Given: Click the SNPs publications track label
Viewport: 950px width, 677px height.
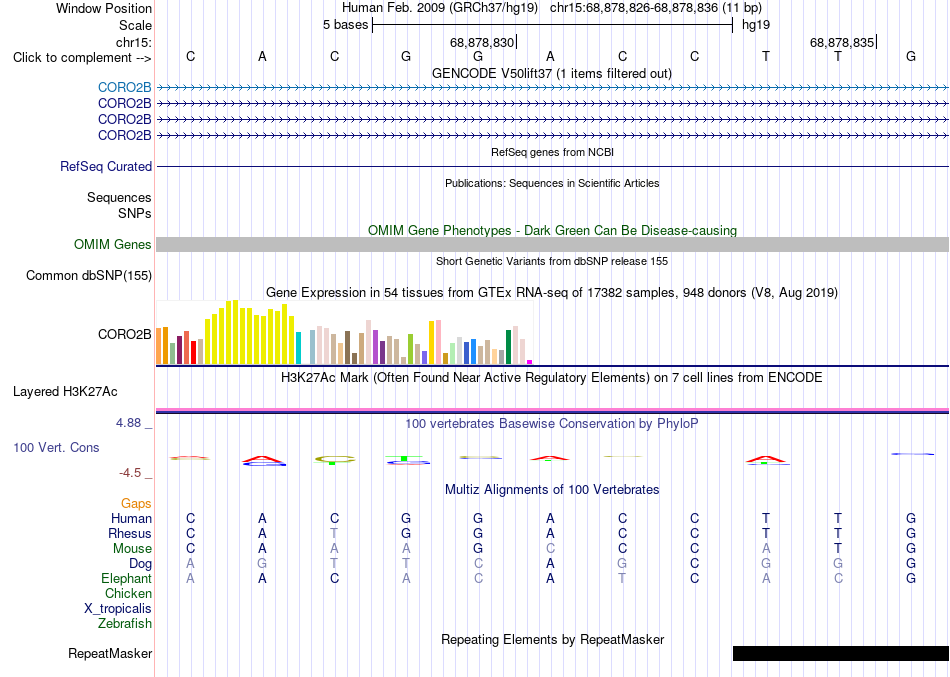Looking at the screenshot, I should click(135, 213).
